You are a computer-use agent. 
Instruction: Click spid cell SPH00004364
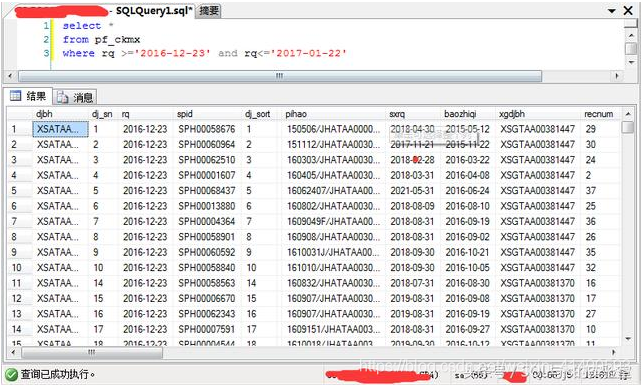pos(207,222)
